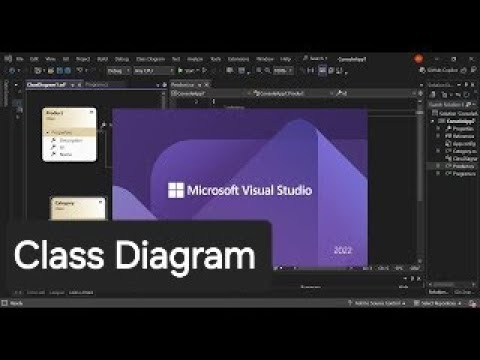Viewport: 480px width, 360px height.
Task: Click Select Repository in status bar
Action: pyautogui.click(x=438, y=303)
